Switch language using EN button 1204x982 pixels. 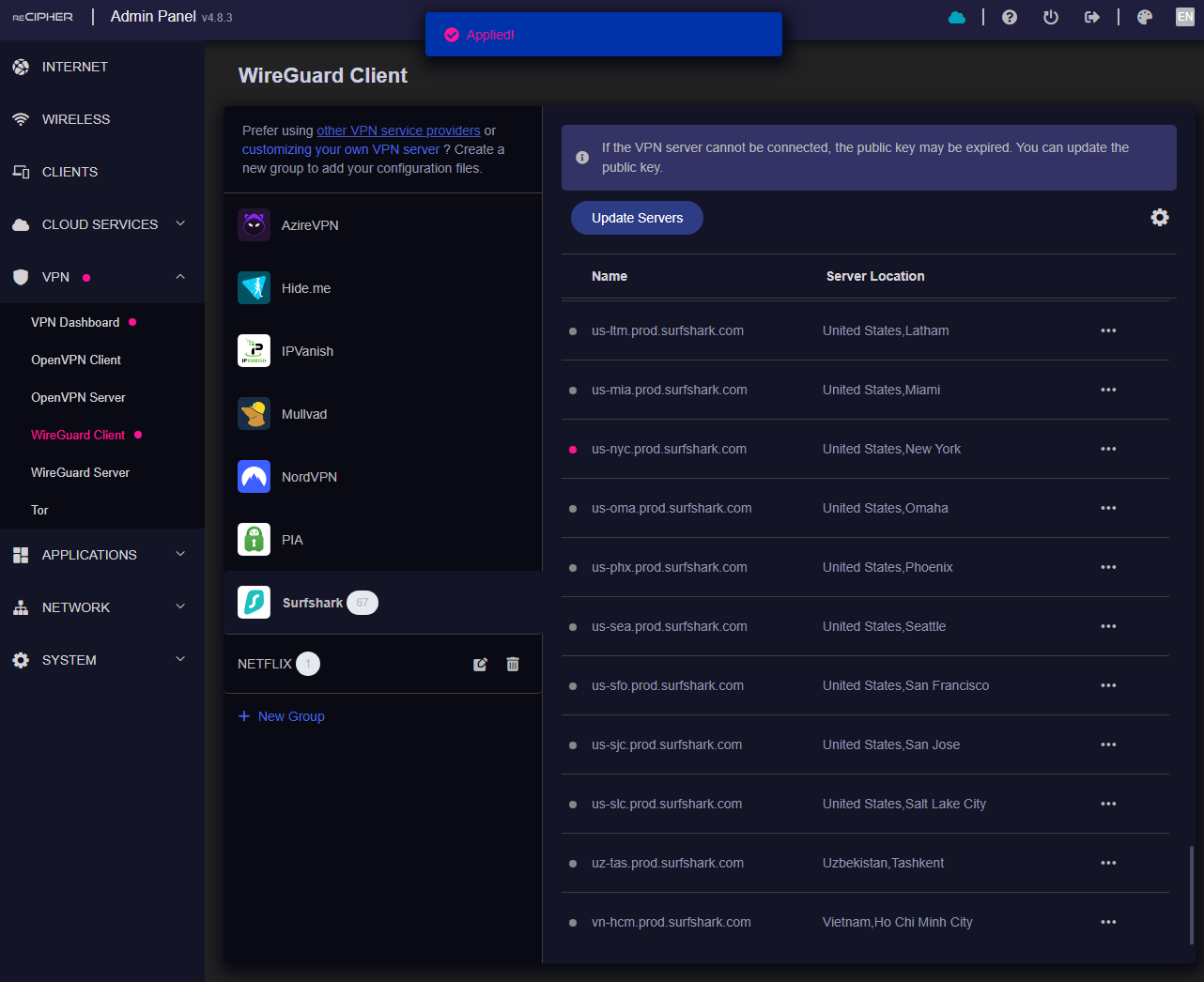[1184, 17]
